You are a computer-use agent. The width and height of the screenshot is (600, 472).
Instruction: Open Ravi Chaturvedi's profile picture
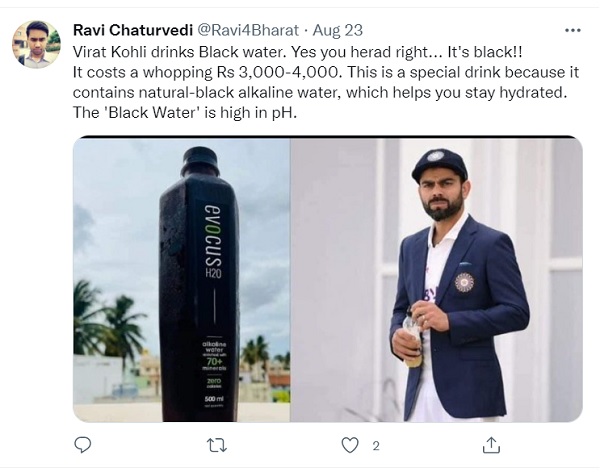(x=36, y=44)
